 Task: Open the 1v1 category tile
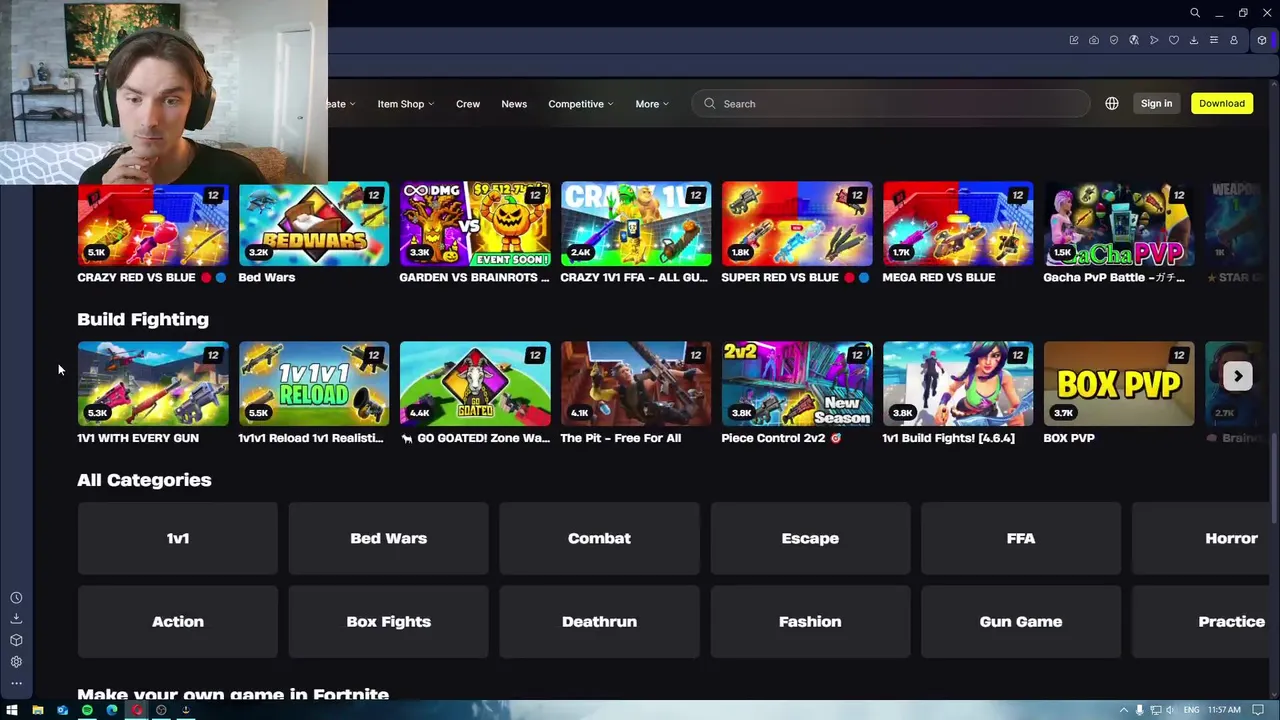177,538
